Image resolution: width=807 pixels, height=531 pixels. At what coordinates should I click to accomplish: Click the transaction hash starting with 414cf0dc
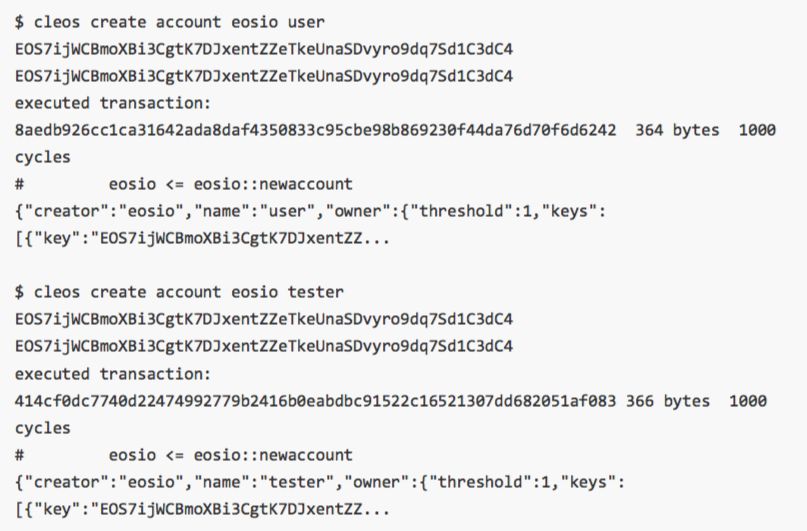click(x=315, y=401)
